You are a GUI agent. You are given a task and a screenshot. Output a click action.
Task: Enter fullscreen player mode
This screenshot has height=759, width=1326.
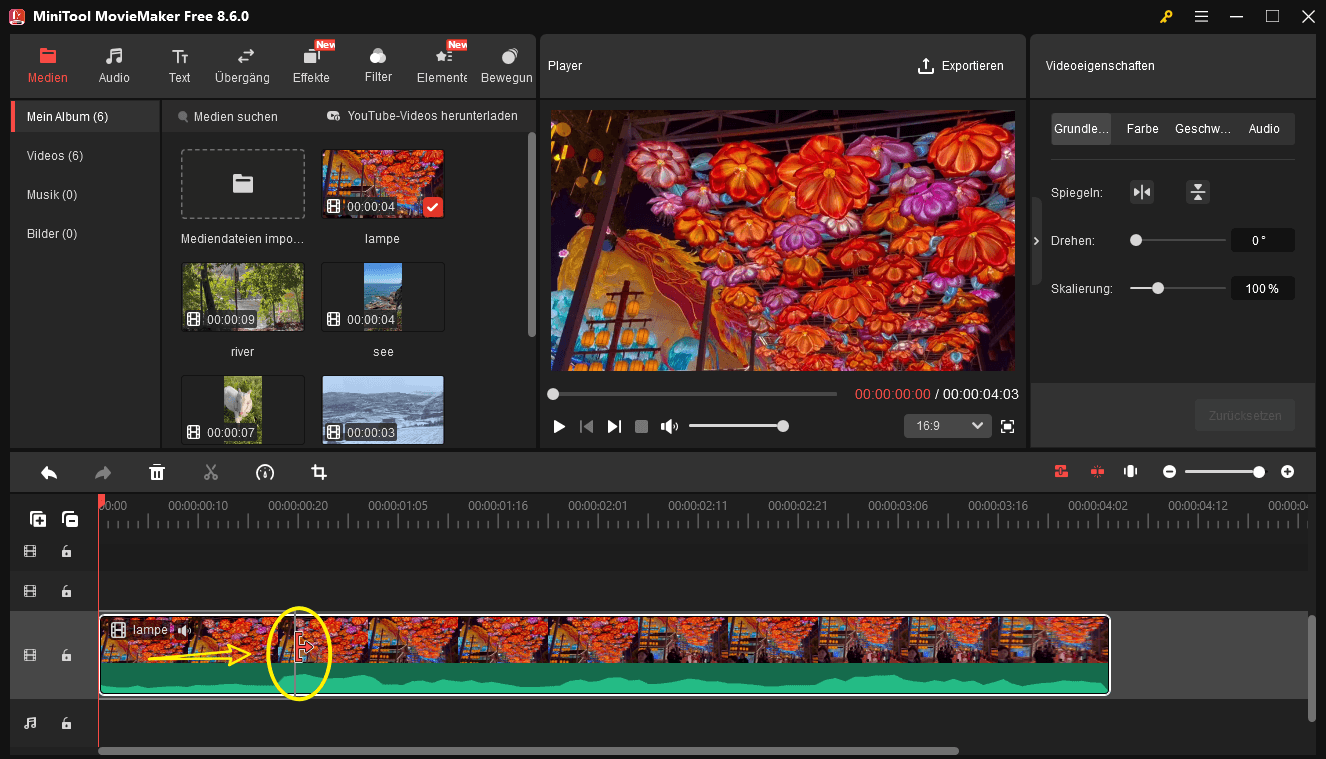pyautogui.click(x=1007, y=425)
